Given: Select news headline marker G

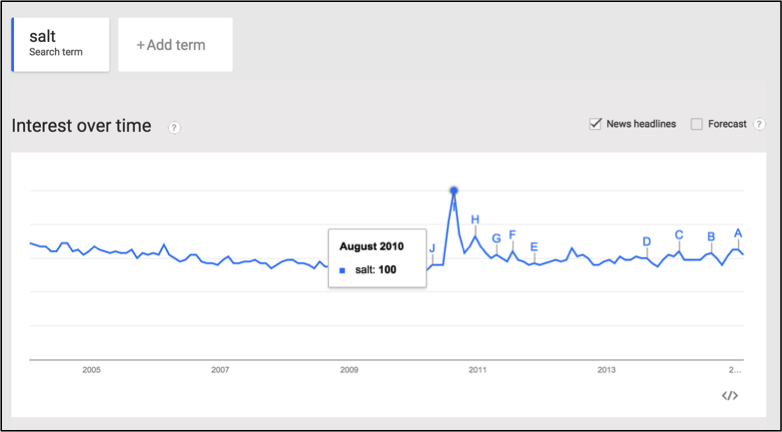Looking at the screenshot, I should 496,238.
